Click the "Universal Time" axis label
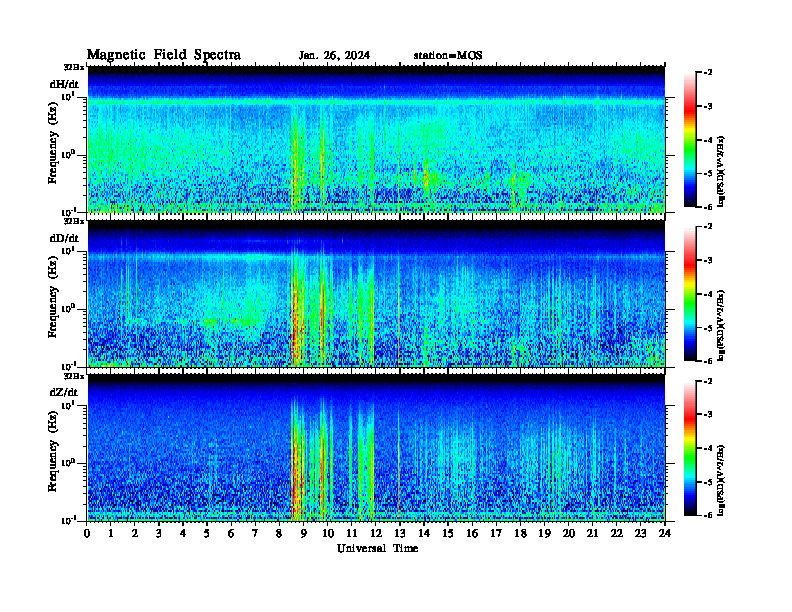 377,548
